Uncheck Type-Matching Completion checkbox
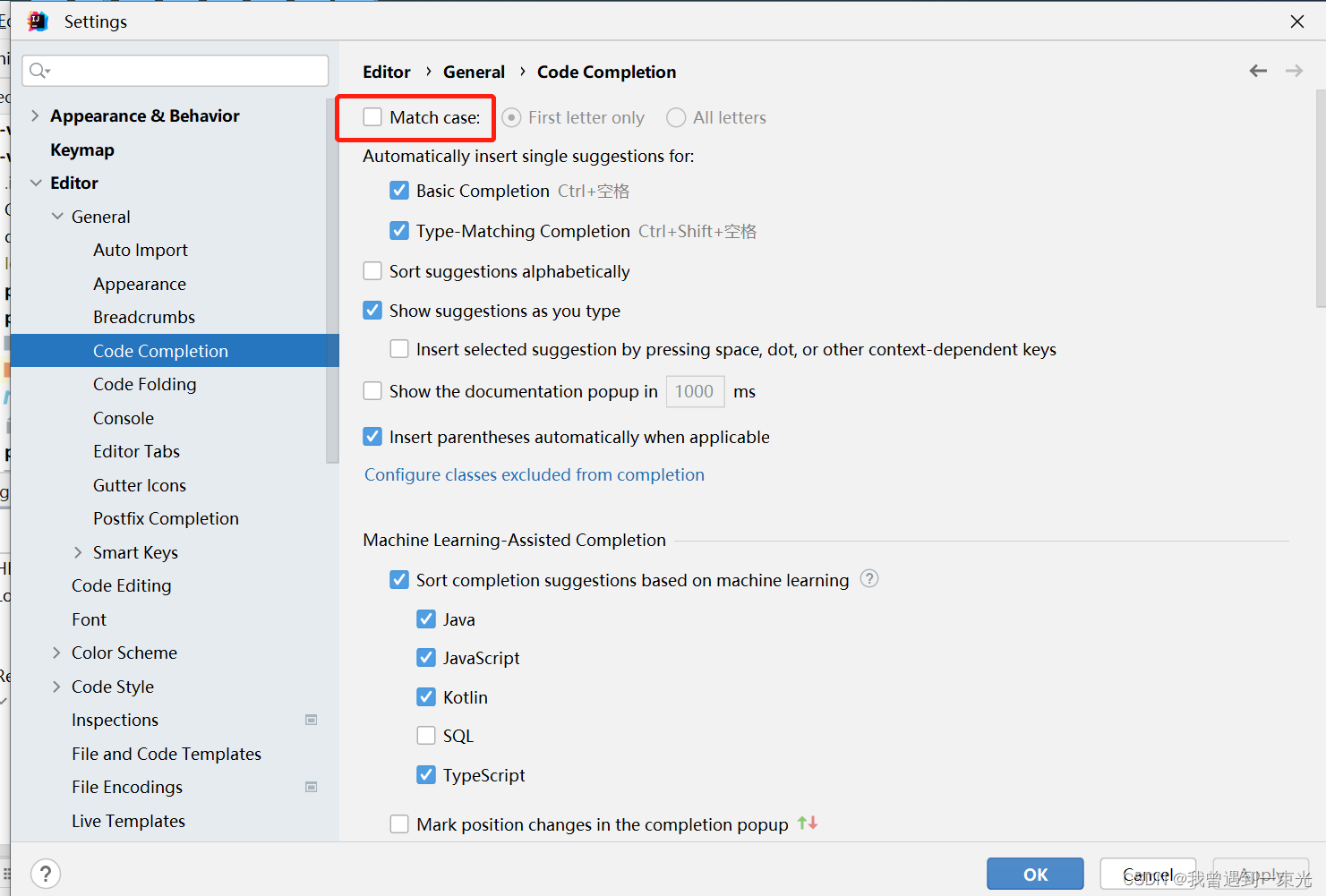The height and width of the screenshot is (896, 1326). tap(399, 231)
